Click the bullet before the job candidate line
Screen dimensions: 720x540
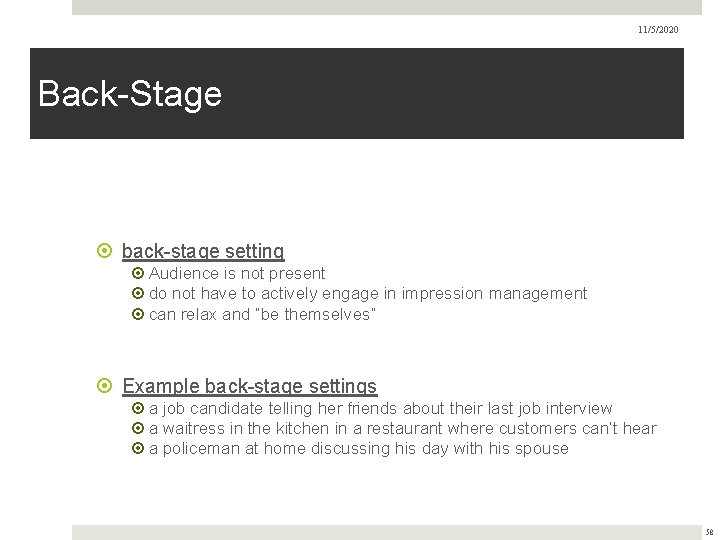point(138,409)
